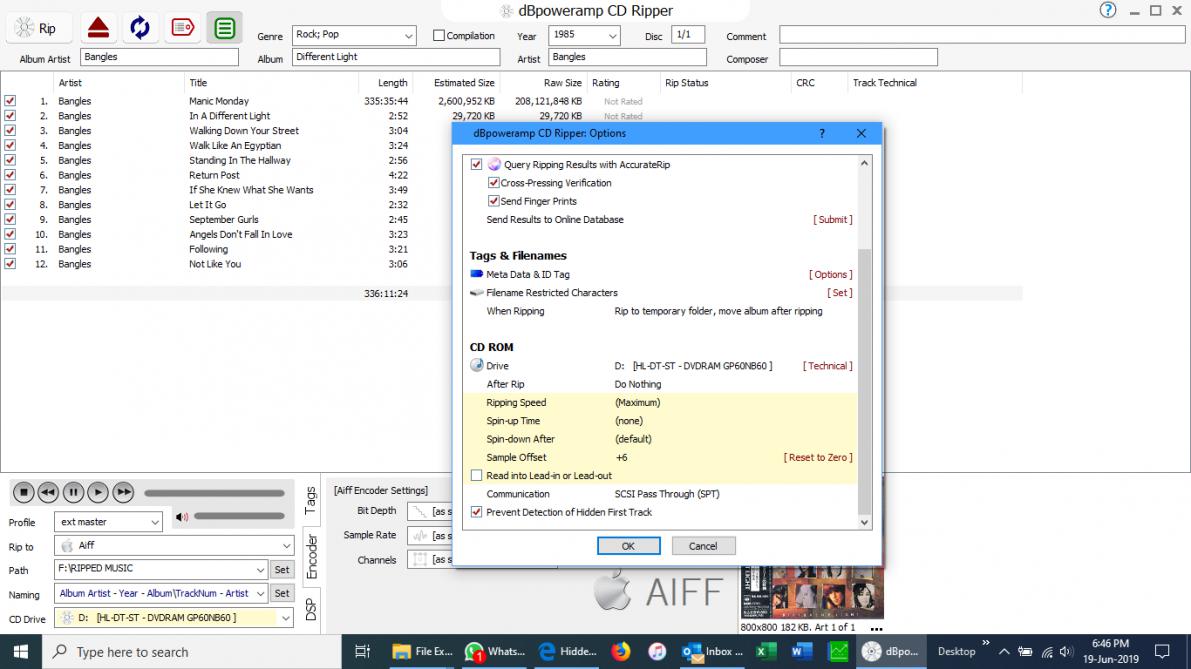
Task: Enable Read into Lead-in or Lead-out
Action: [477, 476]
